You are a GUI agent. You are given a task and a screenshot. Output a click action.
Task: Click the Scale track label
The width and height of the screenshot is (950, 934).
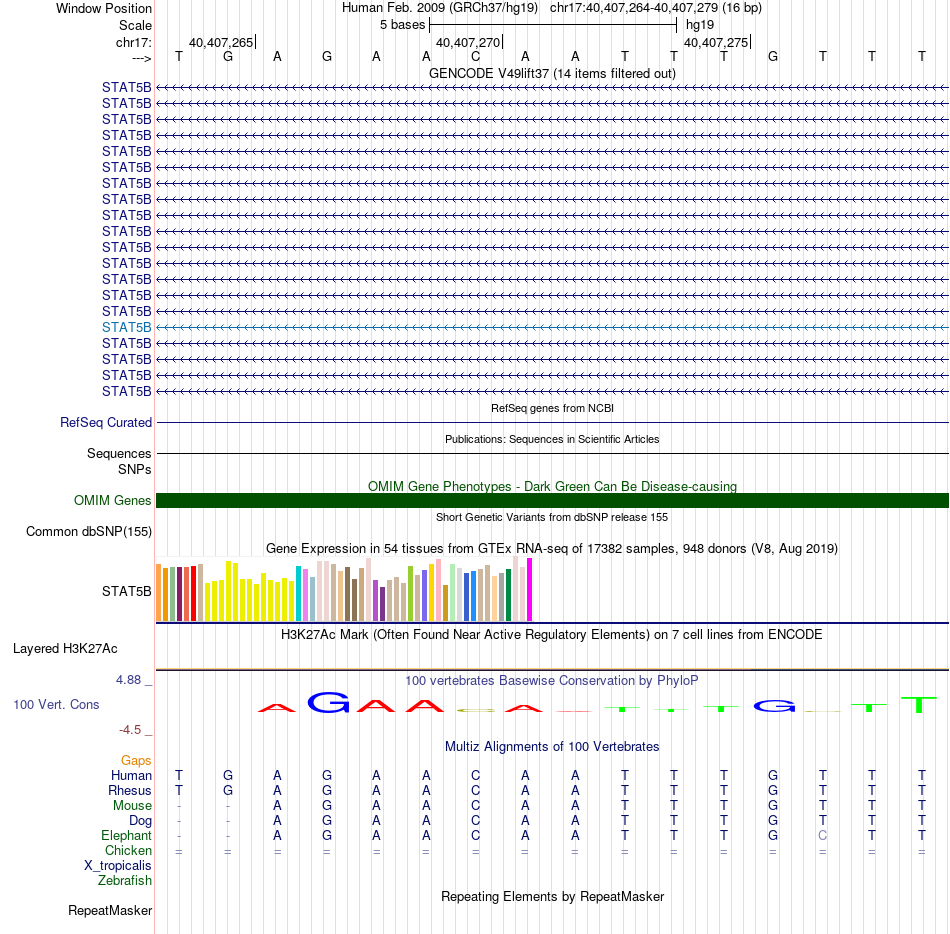[135, 25]
